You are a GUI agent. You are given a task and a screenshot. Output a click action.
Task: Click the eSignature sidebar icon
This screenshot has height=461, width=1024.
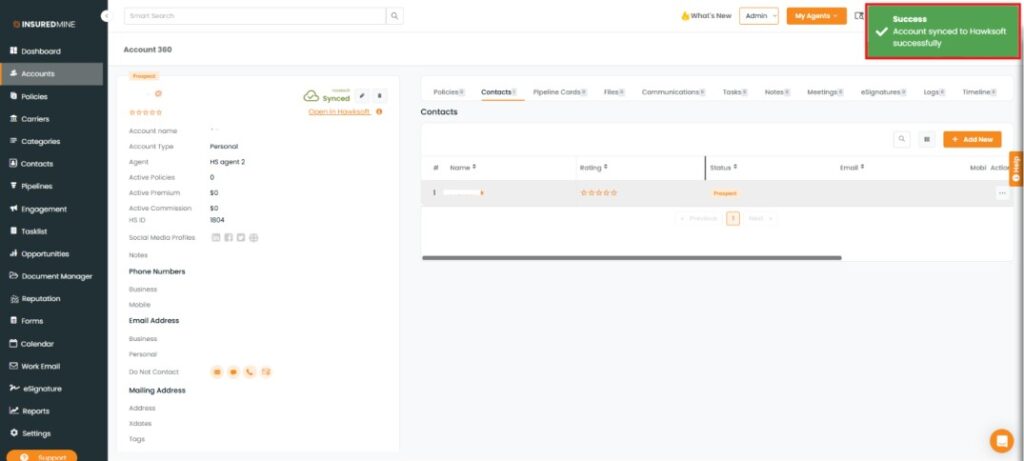click(x=14, y=388)
